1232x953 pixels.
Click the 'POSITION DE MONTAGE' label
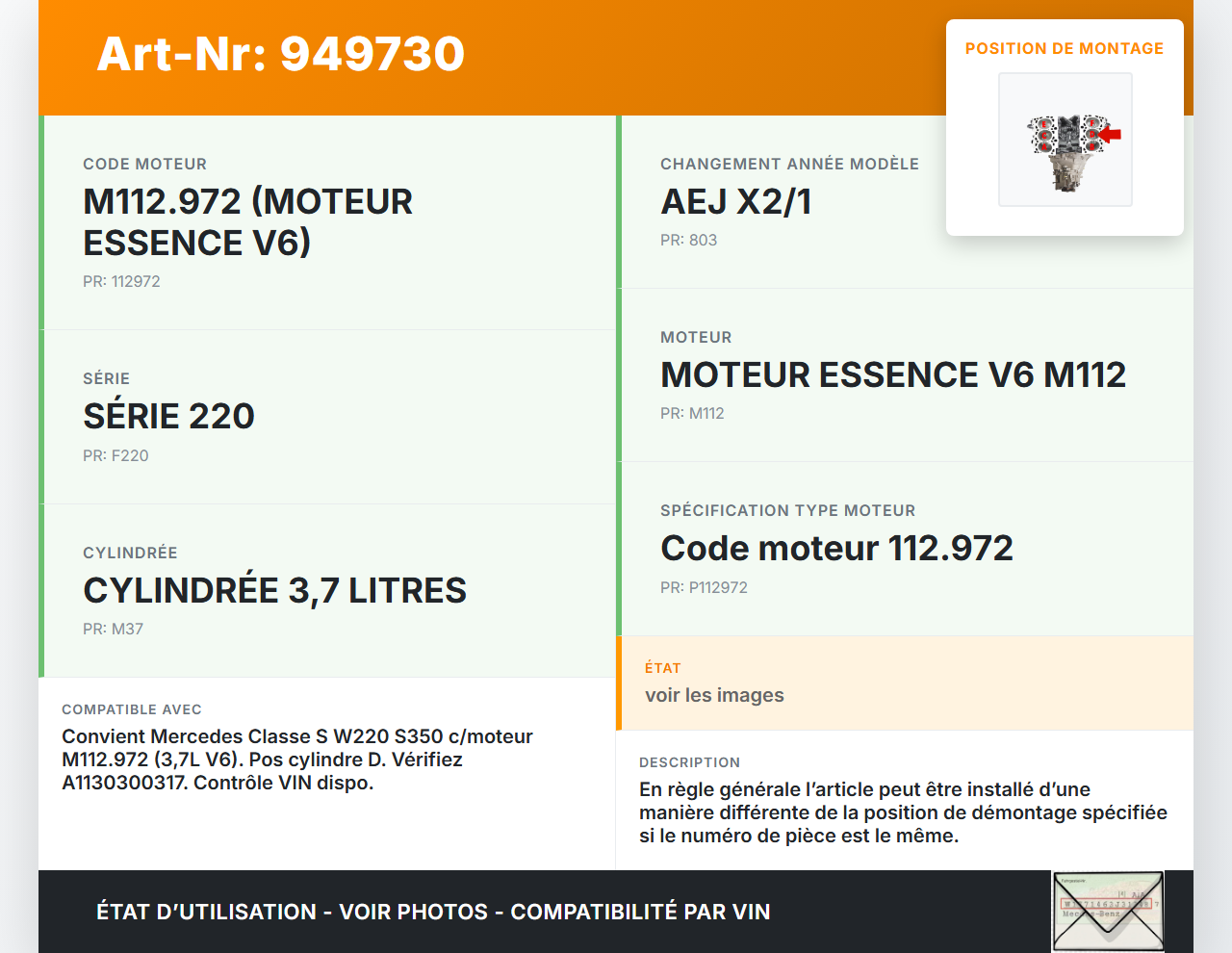pos(1065,48)
